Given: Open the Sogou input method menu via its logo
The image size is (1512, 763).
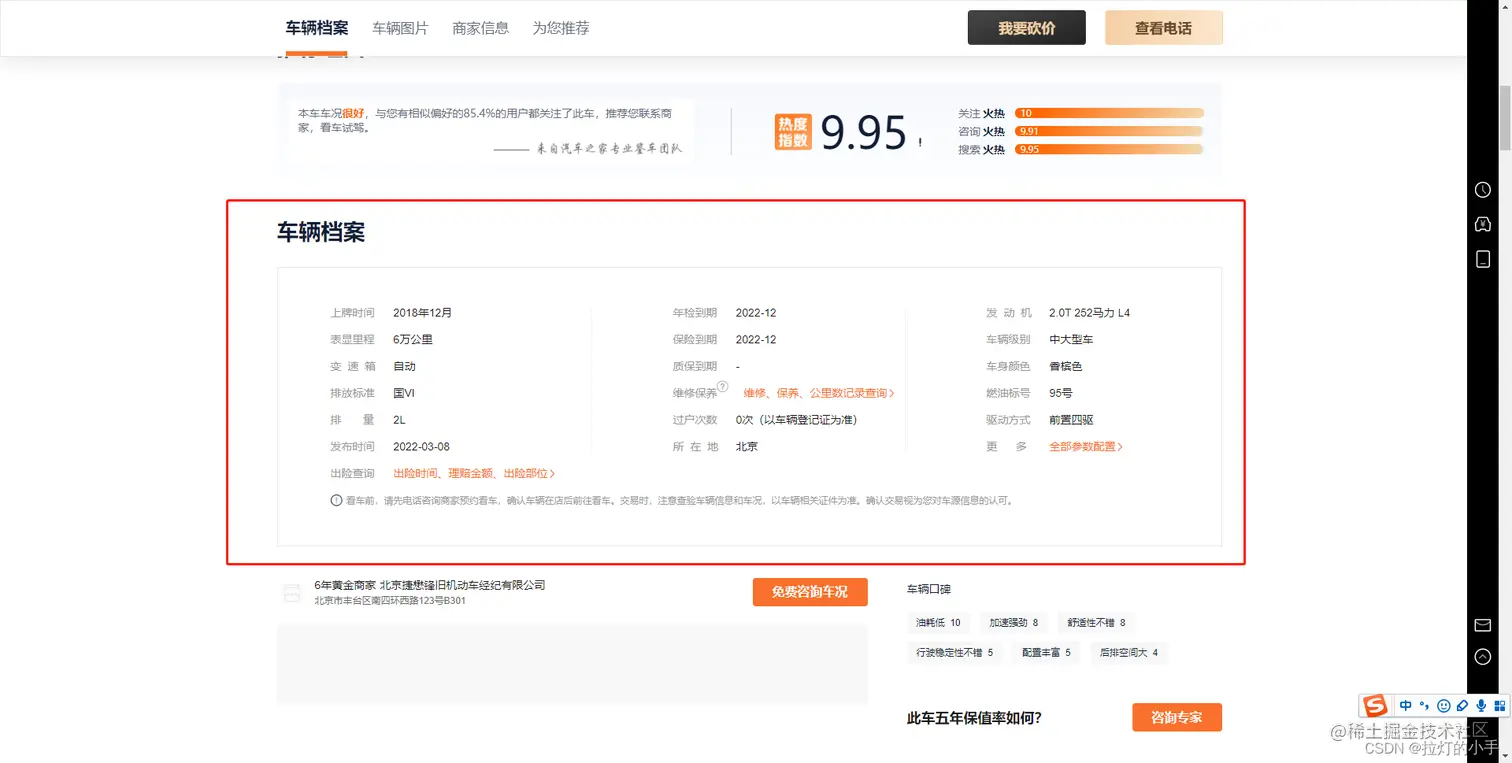Looking at the screenshot, I should (x=1375, y=705).
